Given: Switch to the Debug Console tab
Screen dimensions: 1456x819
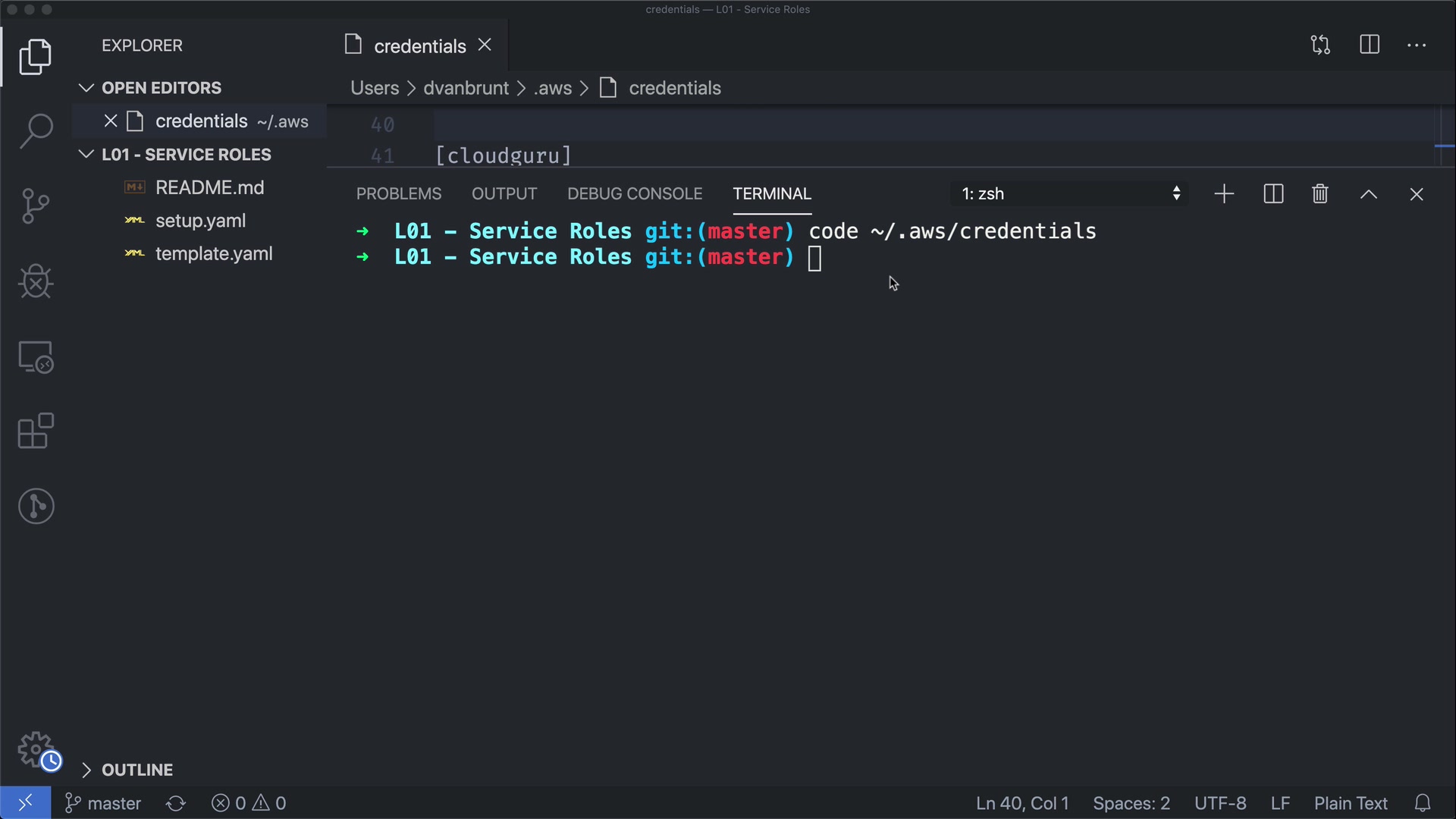Looking at the screenshot, I should (x=634, y=194).
